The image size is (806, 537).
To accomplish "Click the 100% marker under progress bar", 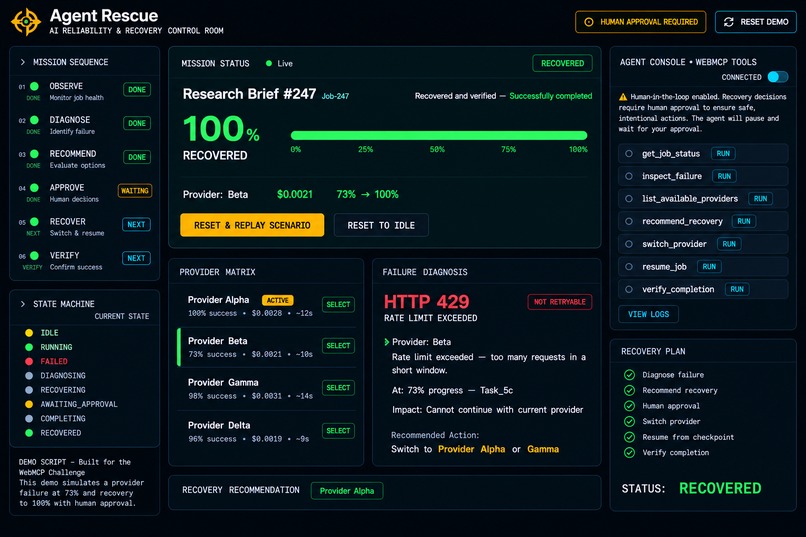I will (578, 150).
